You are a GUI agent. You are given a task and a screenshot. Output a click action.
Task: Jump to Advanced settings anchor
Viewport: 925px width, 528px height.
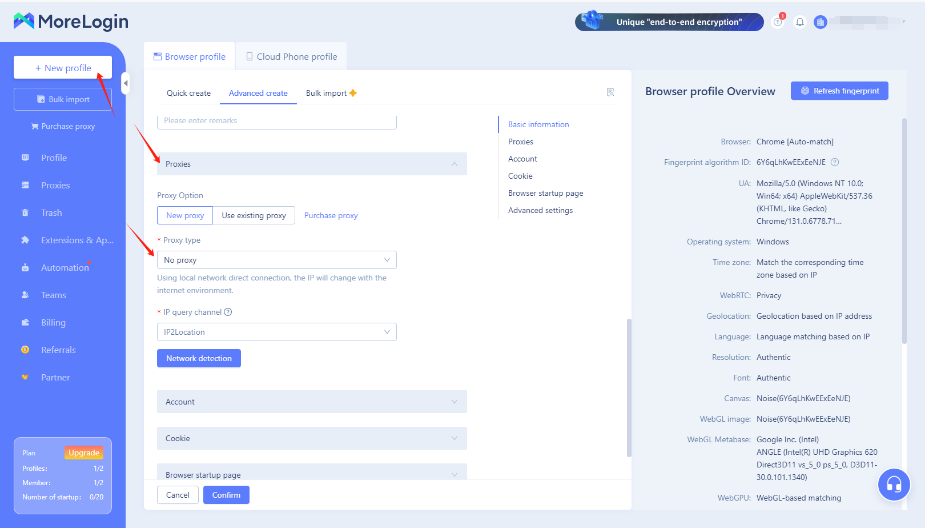point(540,210)
